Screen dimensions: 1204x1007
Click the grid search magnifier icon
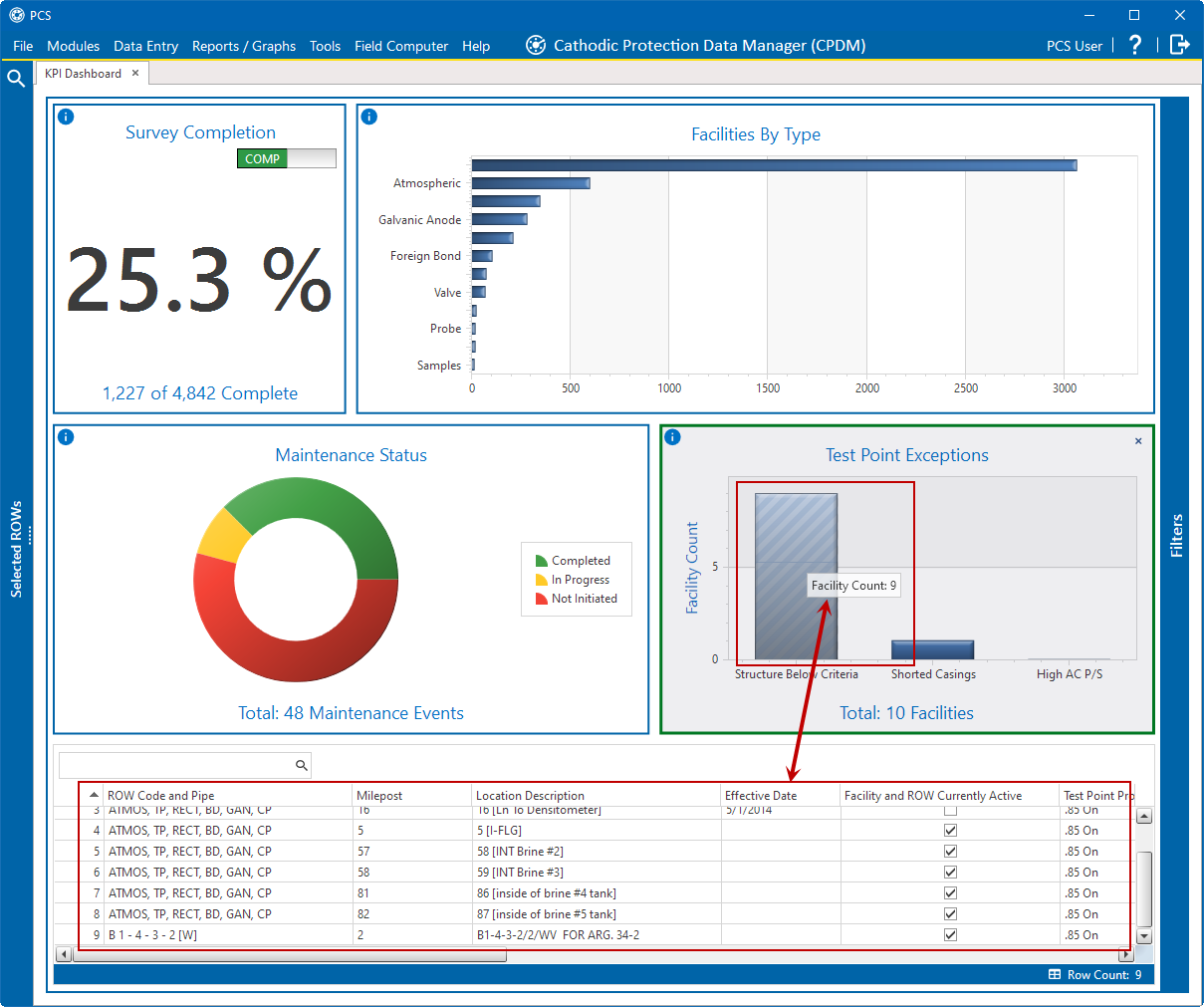[301, 765]
